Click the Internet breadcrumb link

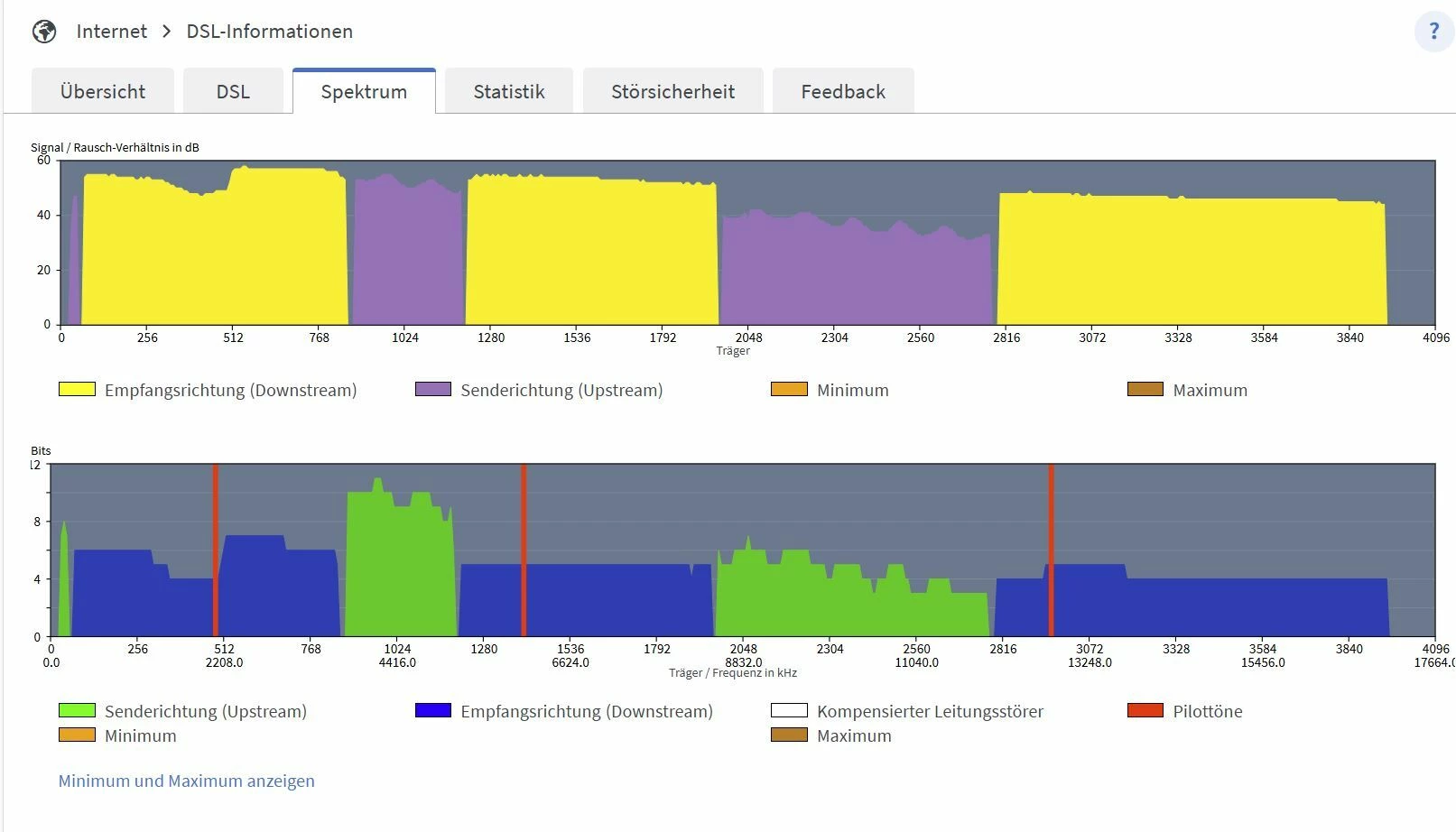click(x=112, y=32)
